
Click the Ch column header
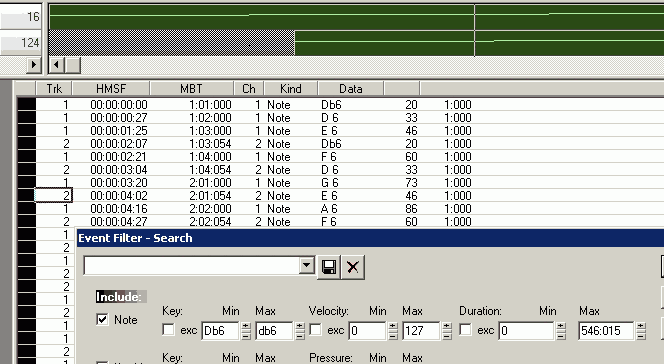(x=249, y=88)
